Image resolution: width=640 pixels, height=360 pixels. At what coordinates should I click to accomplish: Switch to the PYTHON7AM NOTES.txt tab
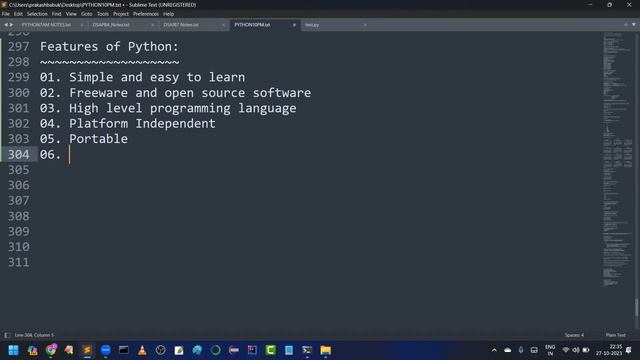(47, 25)
